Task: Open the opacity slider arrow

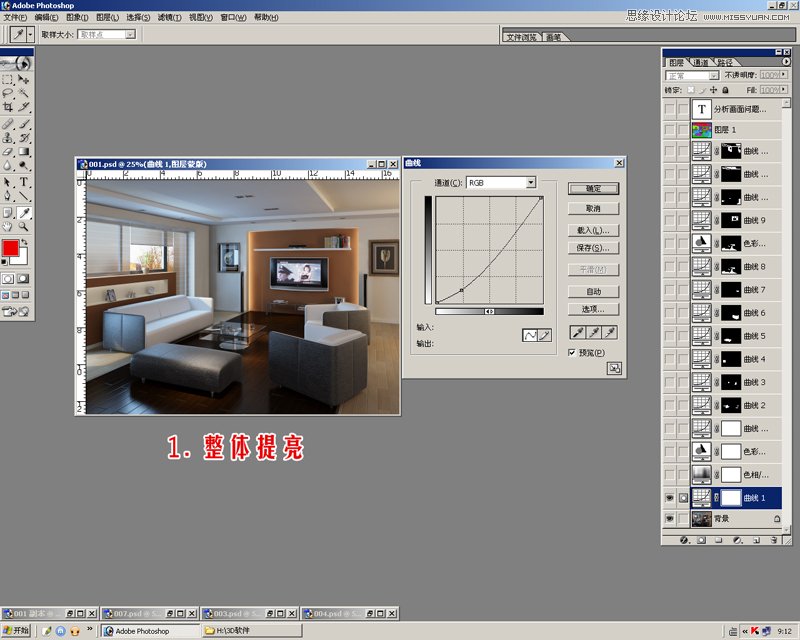Action: tap(784, 75)
